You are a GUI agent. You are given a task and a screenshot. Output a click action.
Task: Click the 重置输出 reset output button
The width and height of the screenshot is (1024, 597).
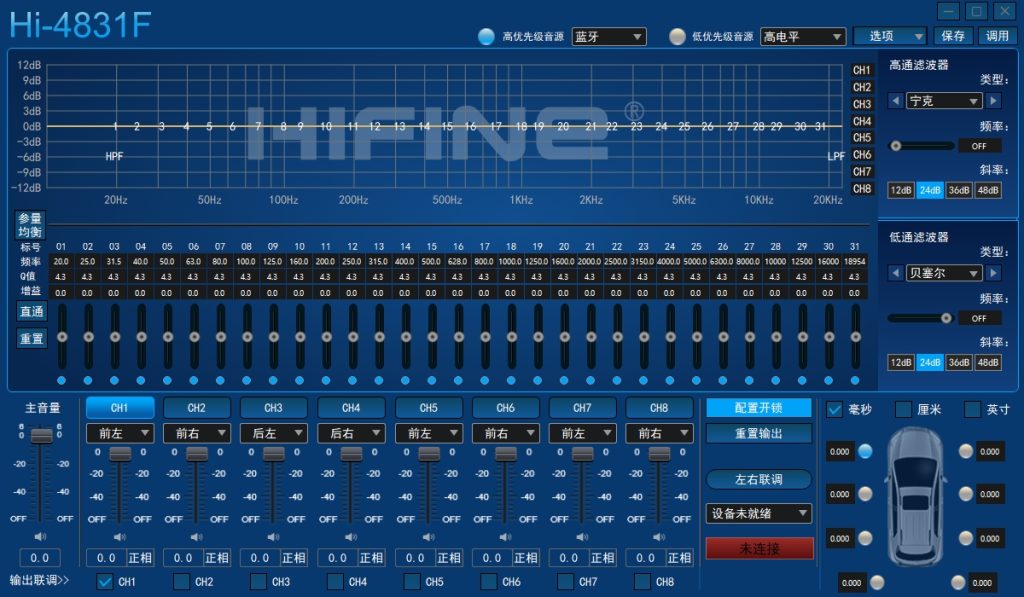758,433
